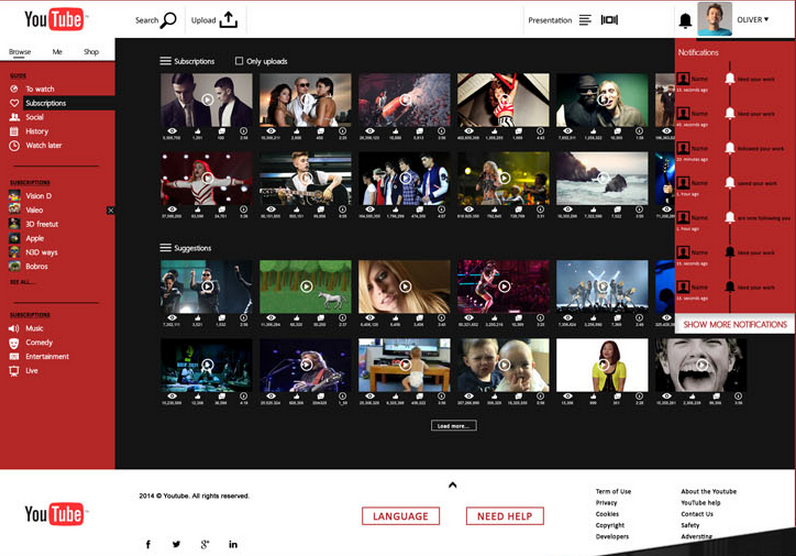Click the Load more button
796x556 pixels.
click(x=454, y=426)
